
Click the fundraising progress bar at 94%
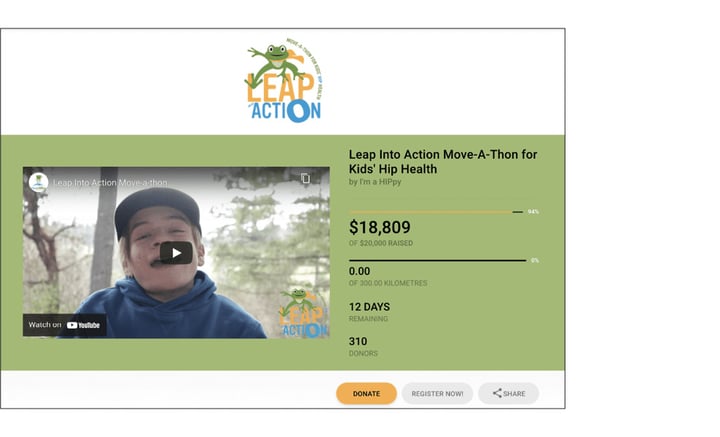[436, 212]
